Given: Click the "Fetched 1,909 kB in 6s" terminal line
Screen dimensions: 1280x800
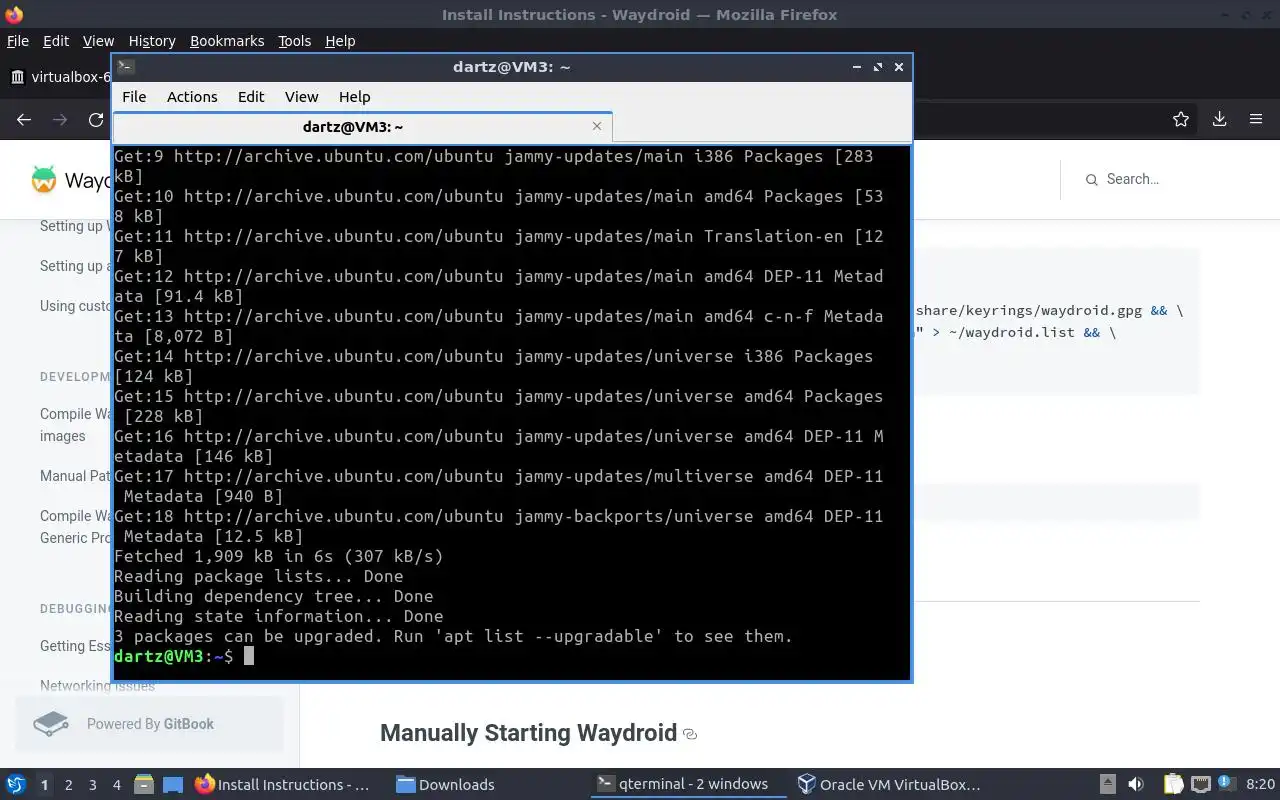Looking at the screenshot, I should coord(279,556).
